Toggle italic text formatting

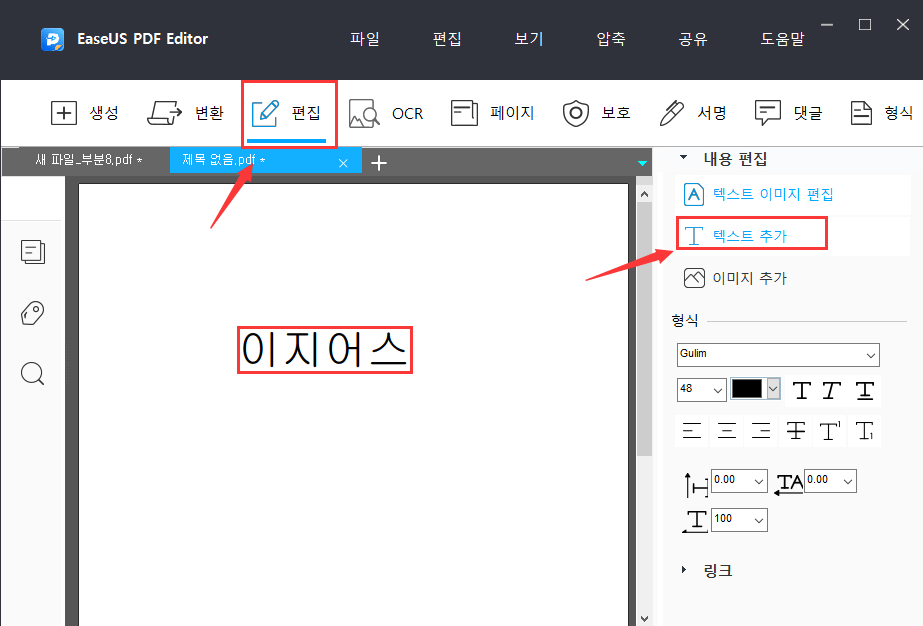pos(832,390)
